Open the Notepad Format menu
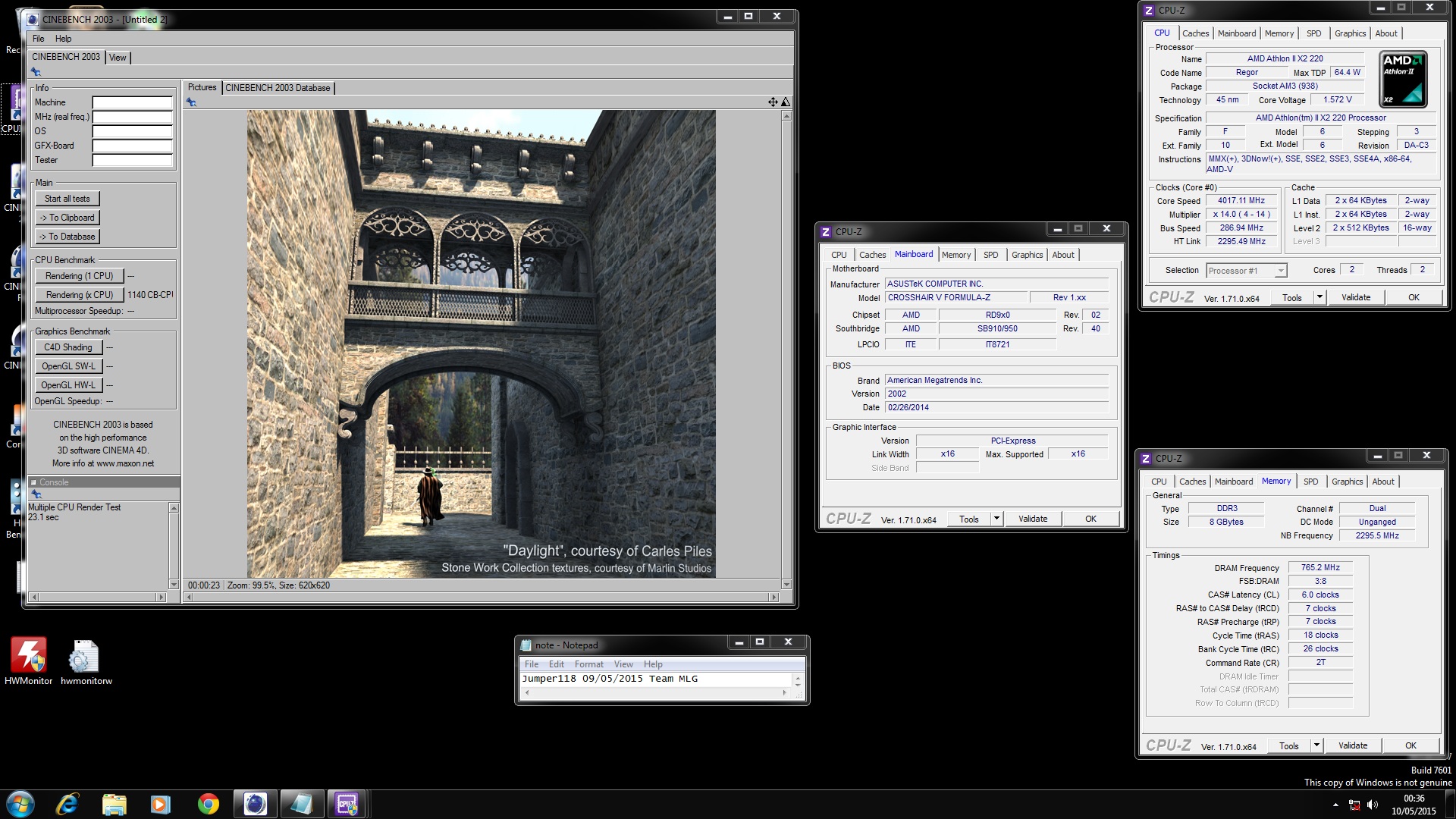Viewport: 1456px width, 819px height. [588, 664]
